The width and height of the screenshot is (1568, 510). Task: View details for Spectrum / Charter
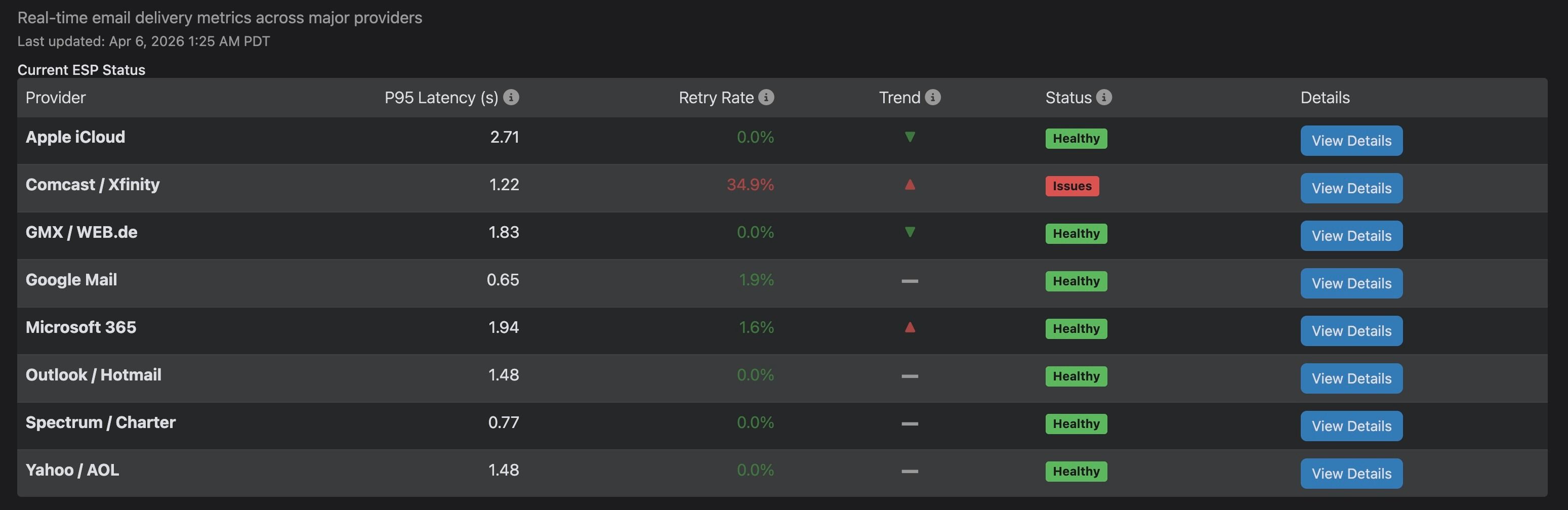click(x=1351, y=426)
